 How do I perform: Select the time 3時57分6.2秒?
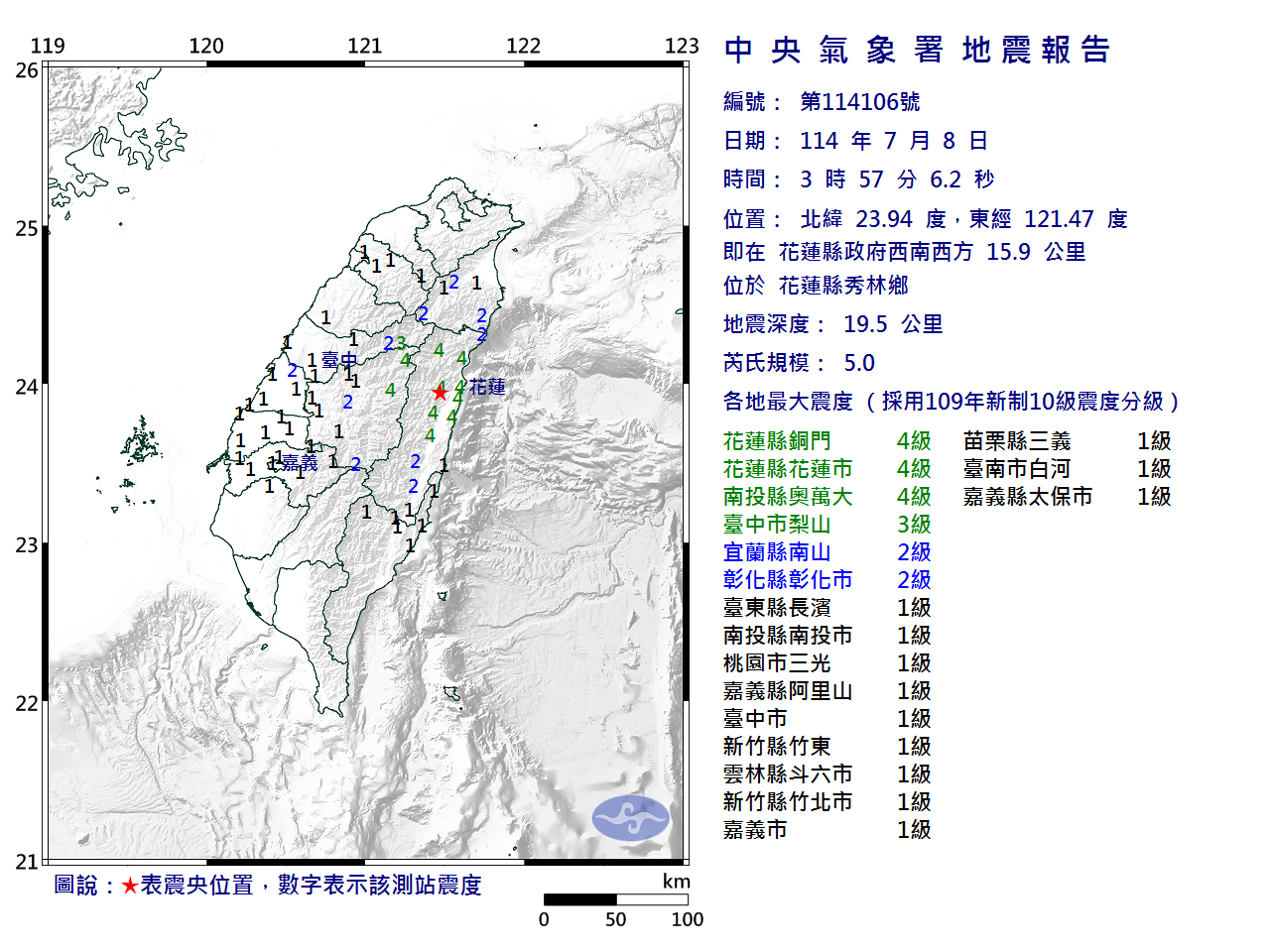pos(897,179)
